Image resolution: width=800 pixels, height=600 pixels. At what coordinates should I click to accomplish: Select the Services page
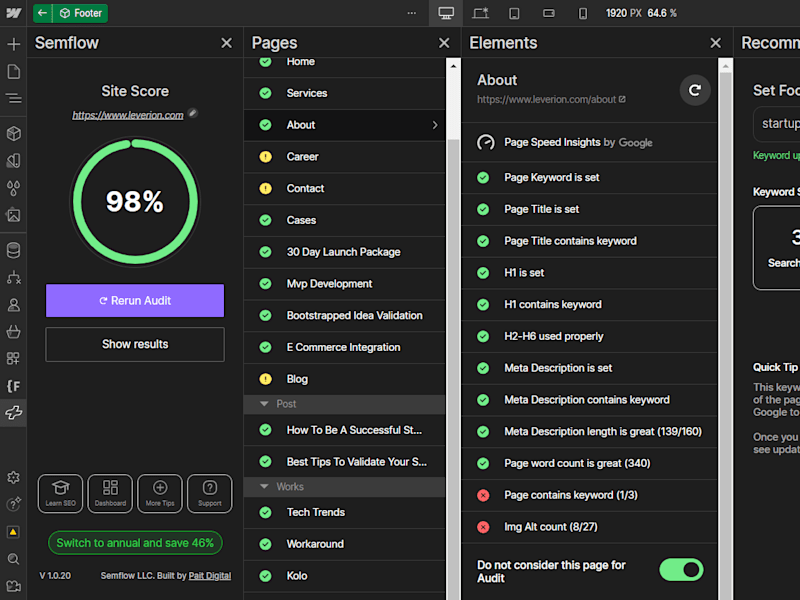point(344,93)
